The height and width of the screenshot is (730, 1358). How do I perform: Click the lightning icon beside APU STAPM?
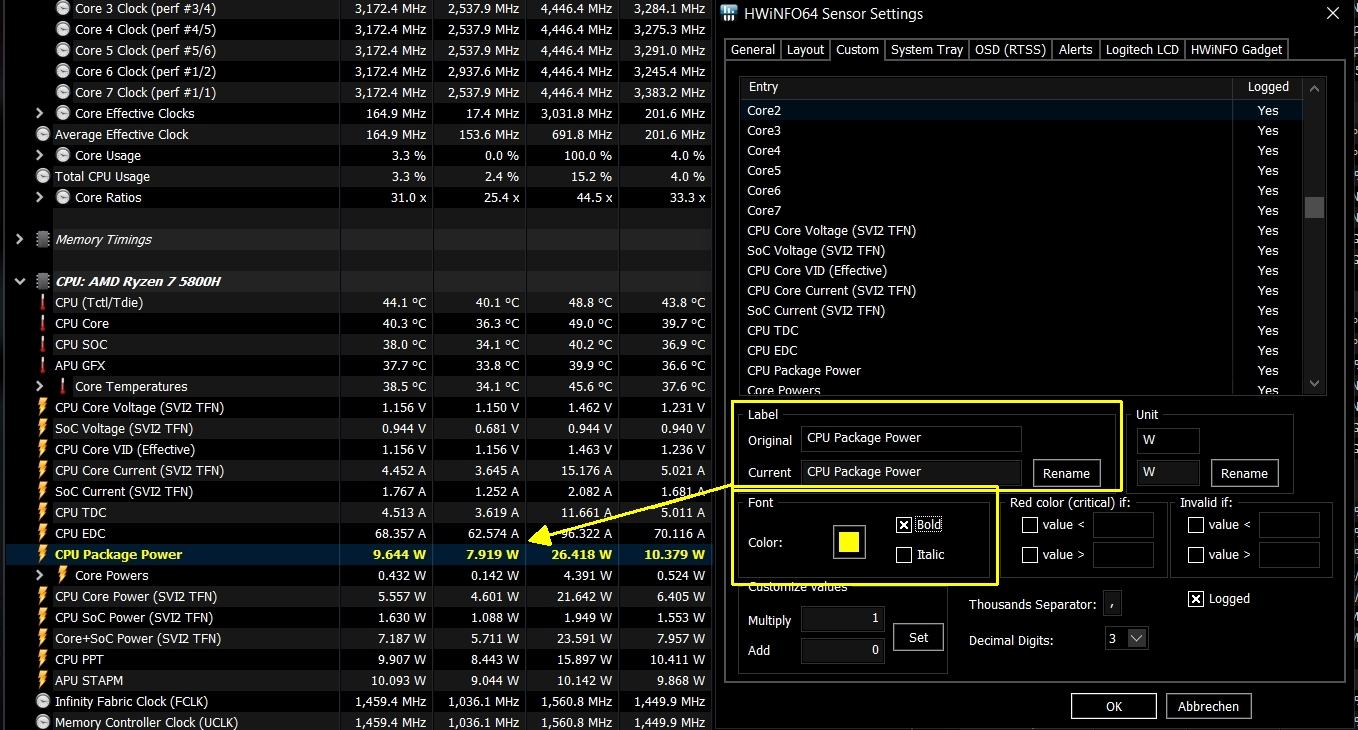pos(42,680)
